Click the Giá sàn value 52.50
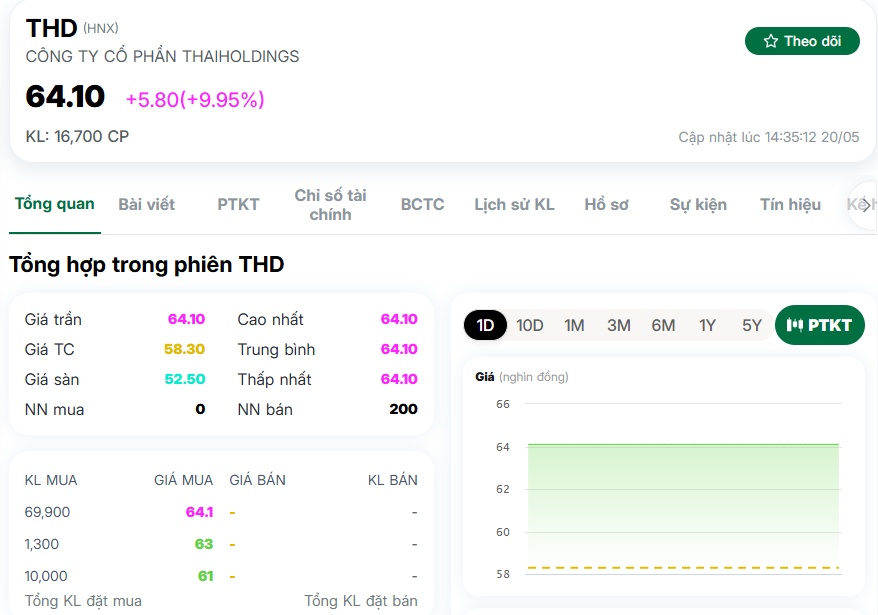This screenshot has width=878, height=615. pyautogui.click(x=185, y=379)
